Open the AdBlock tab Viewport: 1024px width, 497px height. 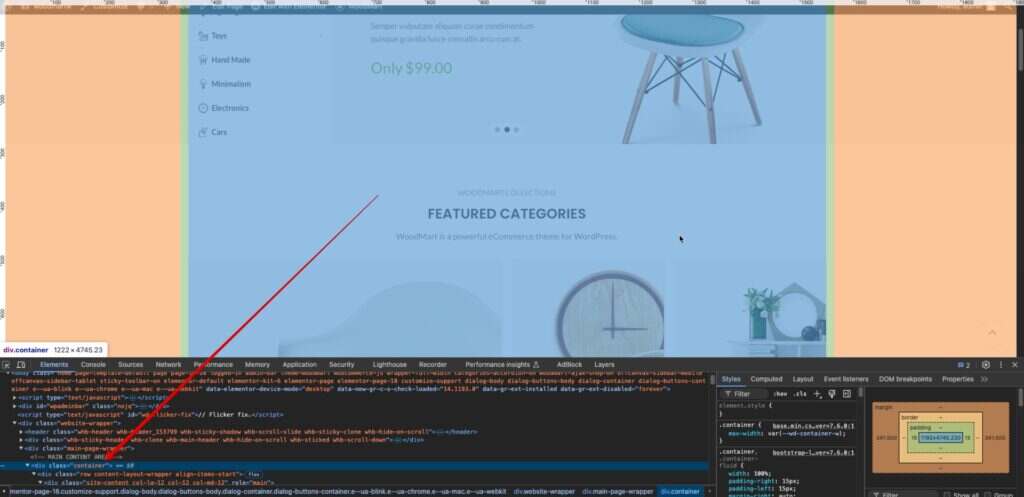(569, 364)
